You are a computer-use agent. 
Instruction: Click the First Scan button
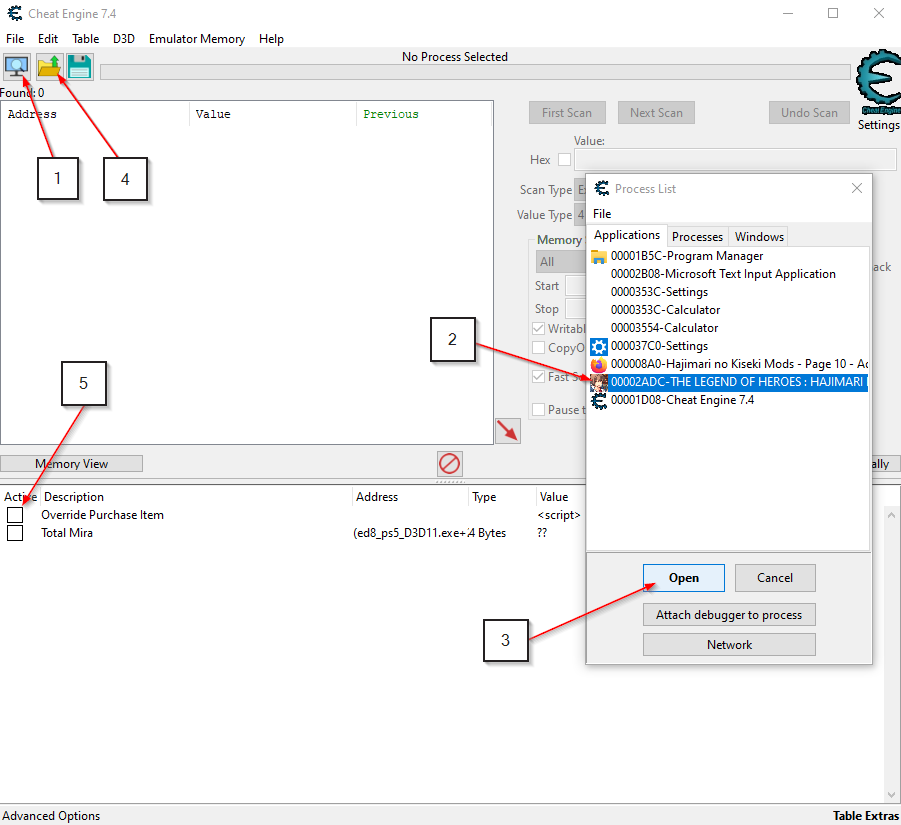pyautogui.click(x=567, y=113)
